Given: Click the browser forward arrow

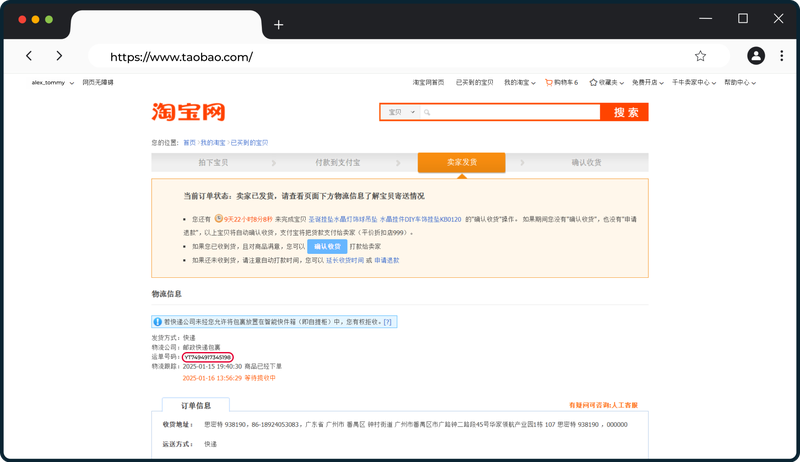Looking at the screenshot, I should point(59,56).
